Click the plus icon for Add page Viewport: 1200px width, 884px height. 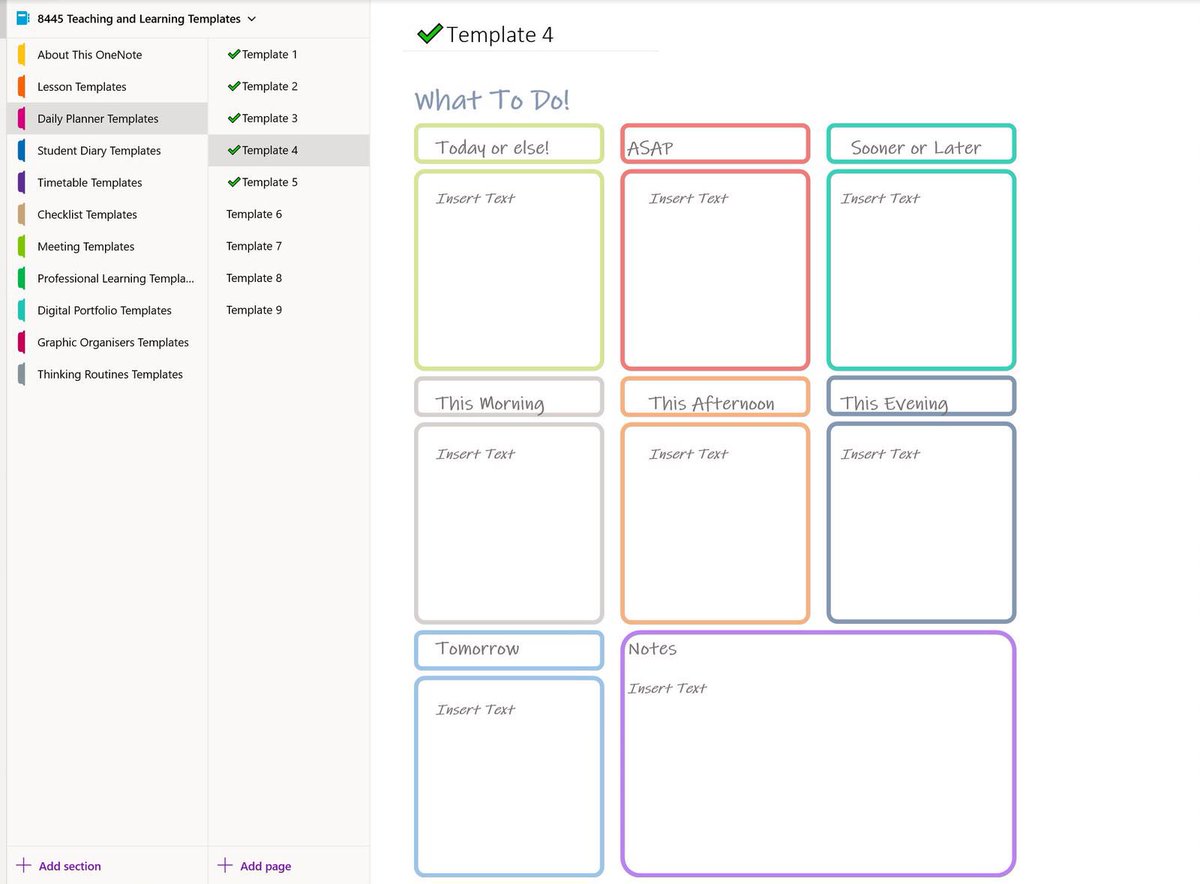(225, 865)
